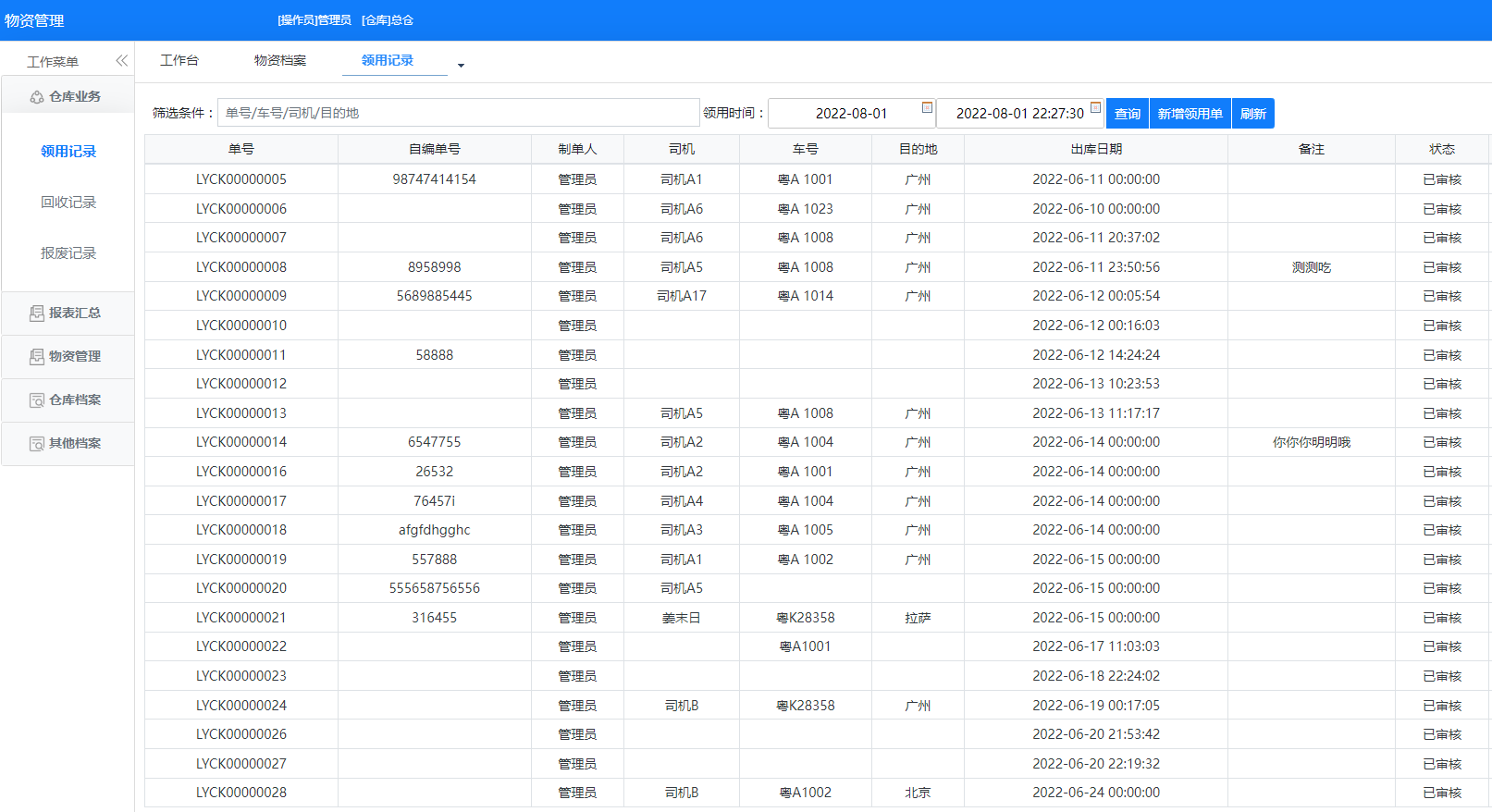Open 回收记录 in the sidebar
The image size is (1492, 812).
[68, 203]
